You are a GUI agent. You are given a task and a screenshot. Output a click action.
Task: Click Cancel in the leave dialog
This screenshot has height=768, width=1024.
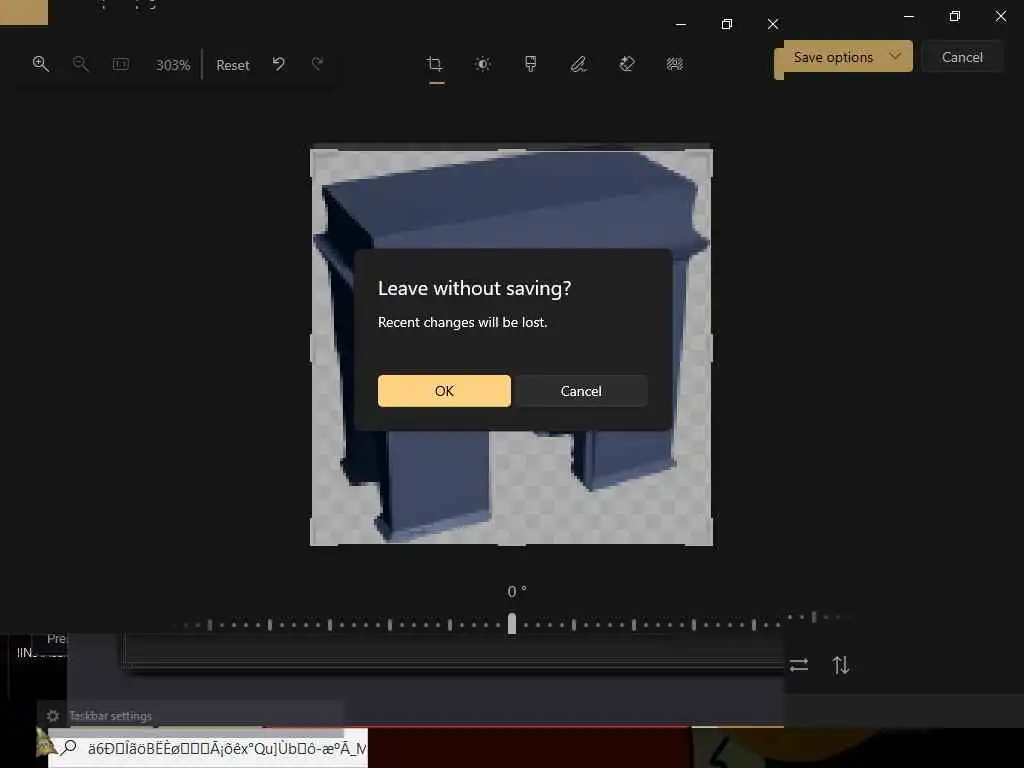tap(581, 391)
